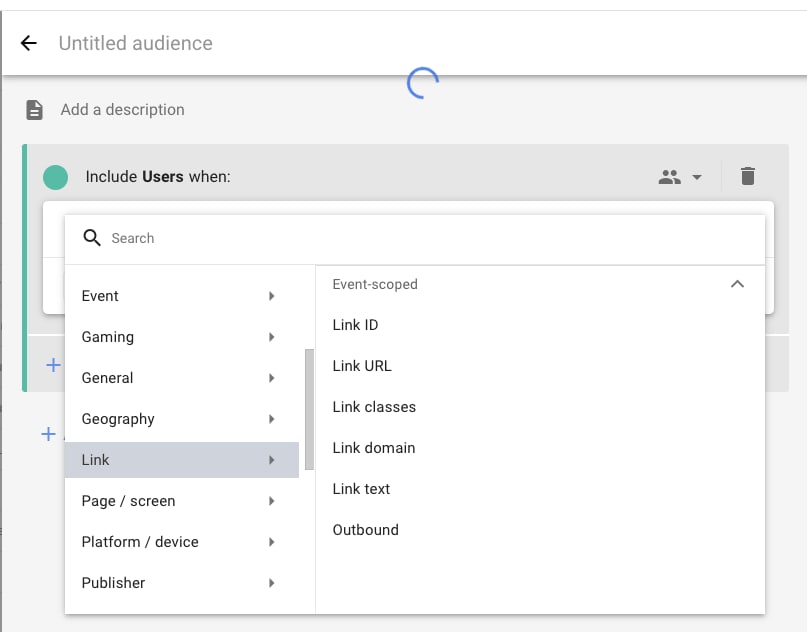This screenshot has height=632, width=807.
Task: Pick the Link domain dimension
Action: (x=373, y=448)
